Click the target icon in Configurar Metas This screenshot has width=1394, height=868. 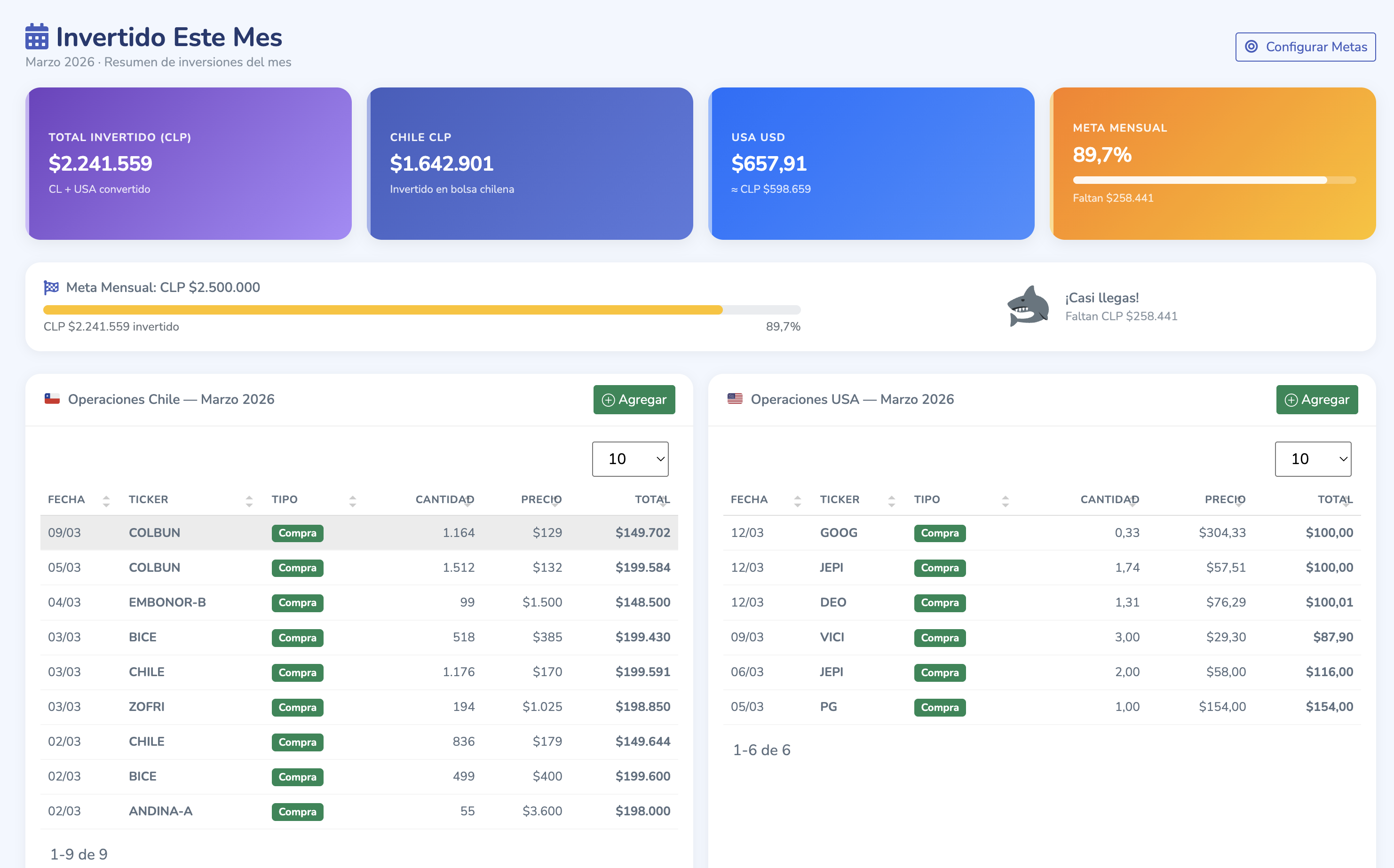[x=1251, y=47]
